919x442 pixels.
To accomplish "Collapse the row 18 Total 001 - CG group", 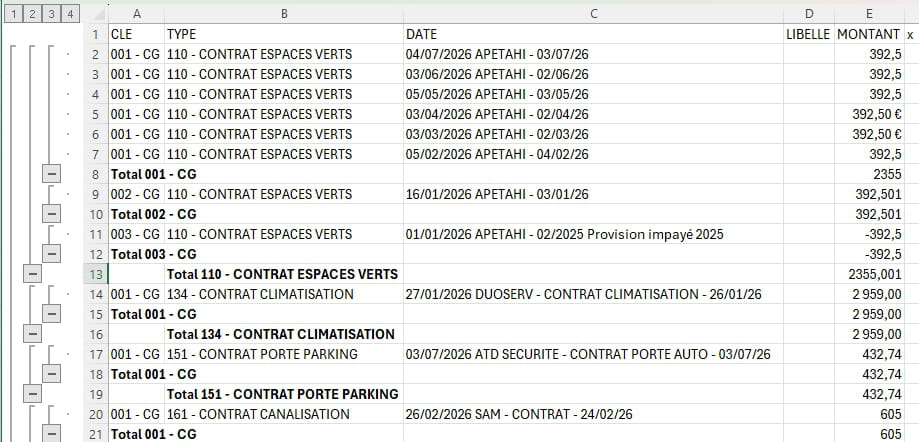I will [52, 373].
